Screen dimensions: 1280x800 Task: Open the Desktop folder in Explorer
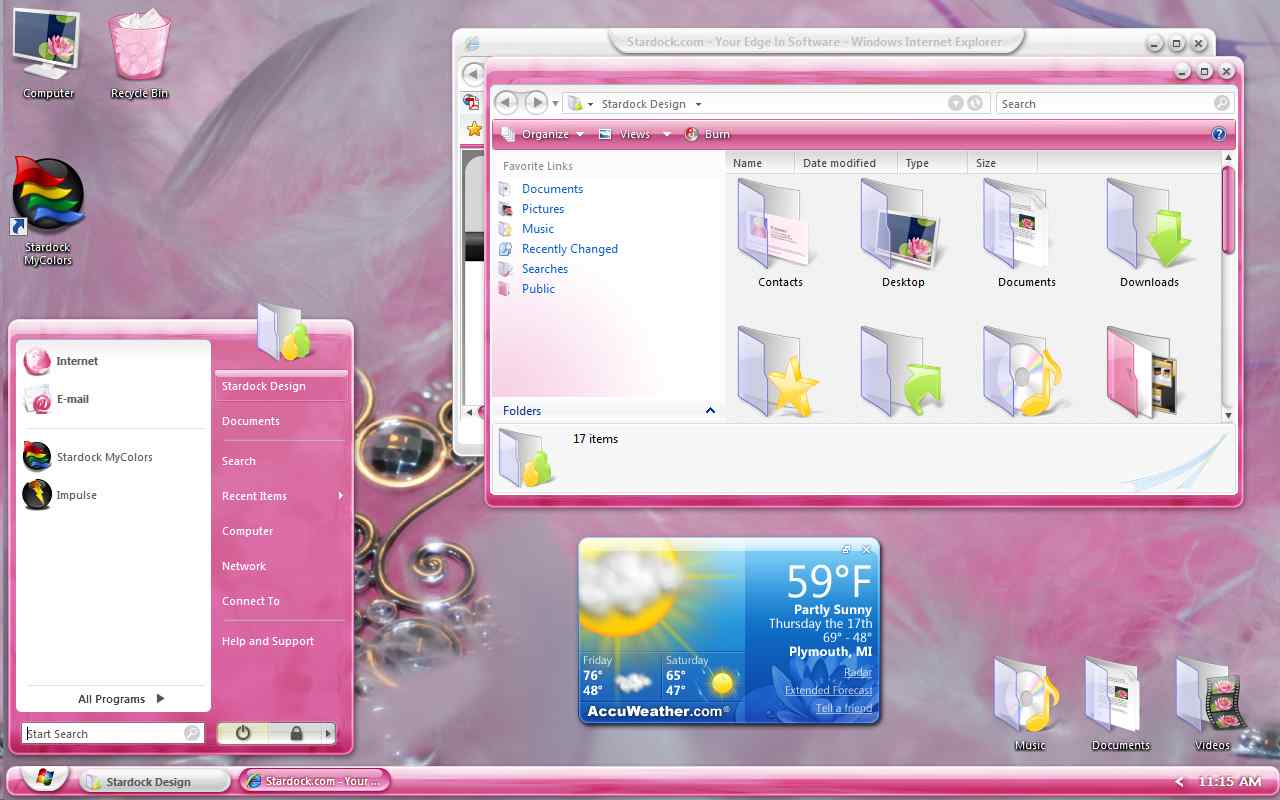coord(903,234)
